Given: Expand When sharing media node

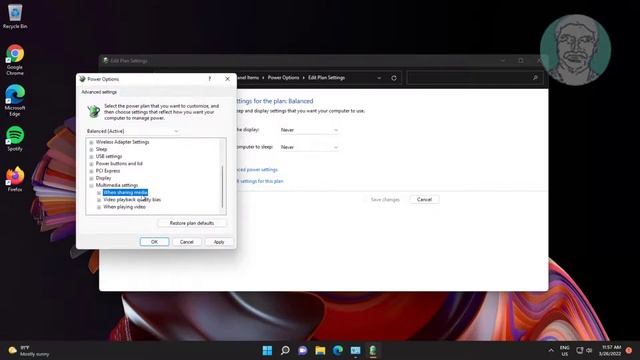Looking at the screenshot, I should (x=99, y=193).
